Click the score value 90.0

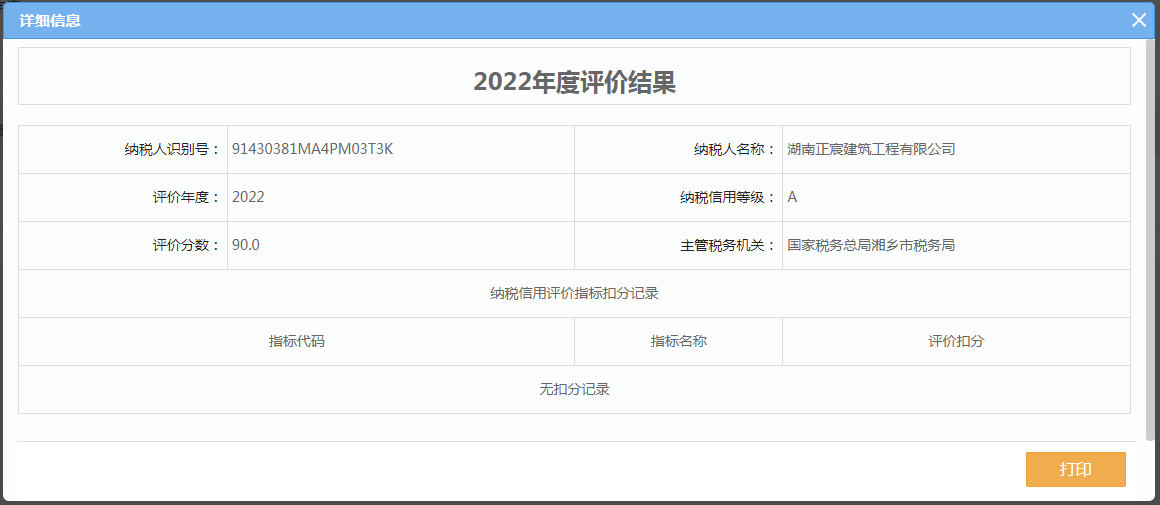pos(246,245)
